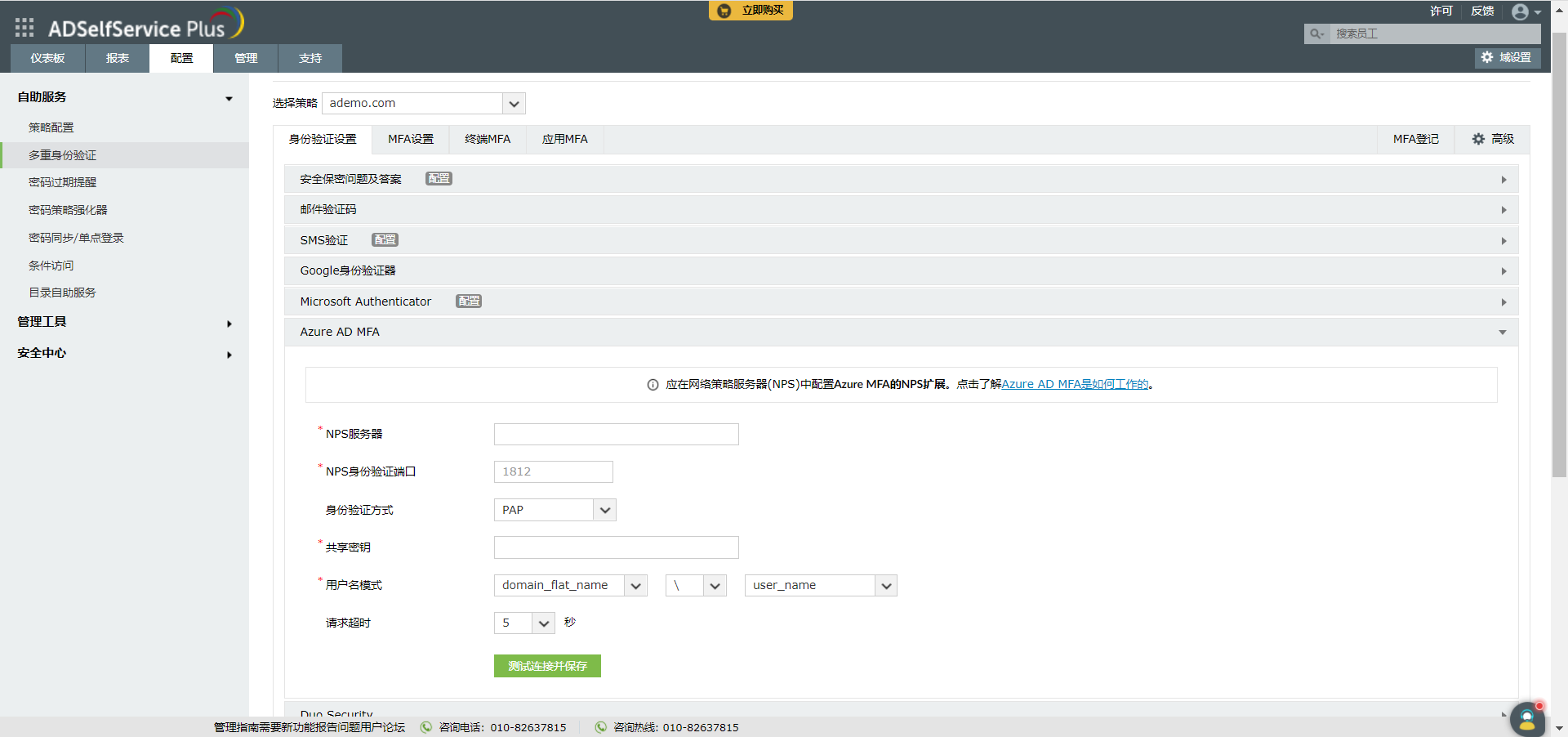
Task: Collapse the Azure AD MFA section
Action: pos(1502,333)
